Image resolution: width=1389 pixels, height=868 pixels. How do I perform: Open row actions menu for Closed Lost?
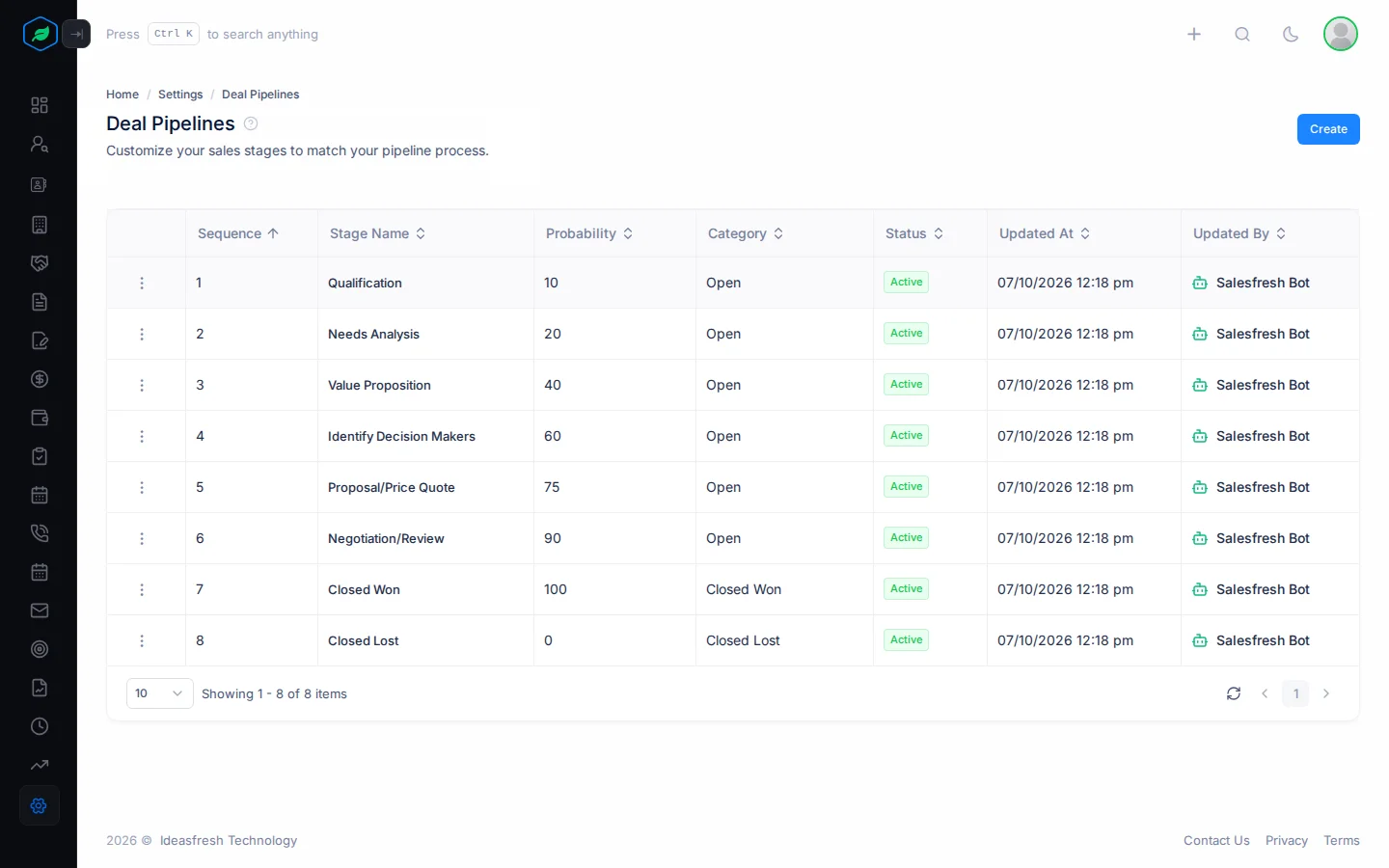coord(142,640)
